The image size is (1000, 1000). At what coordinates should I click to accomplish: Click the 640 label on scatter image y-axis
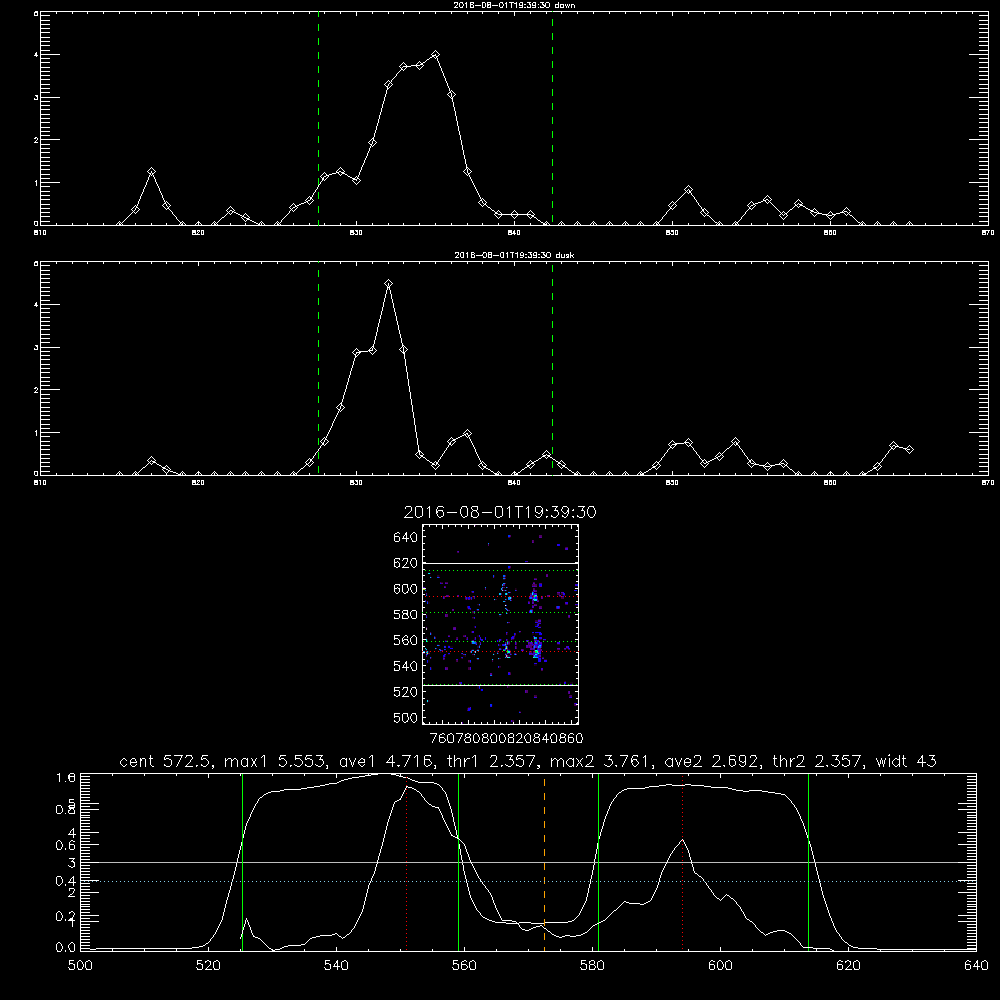[x=406, y=538]
